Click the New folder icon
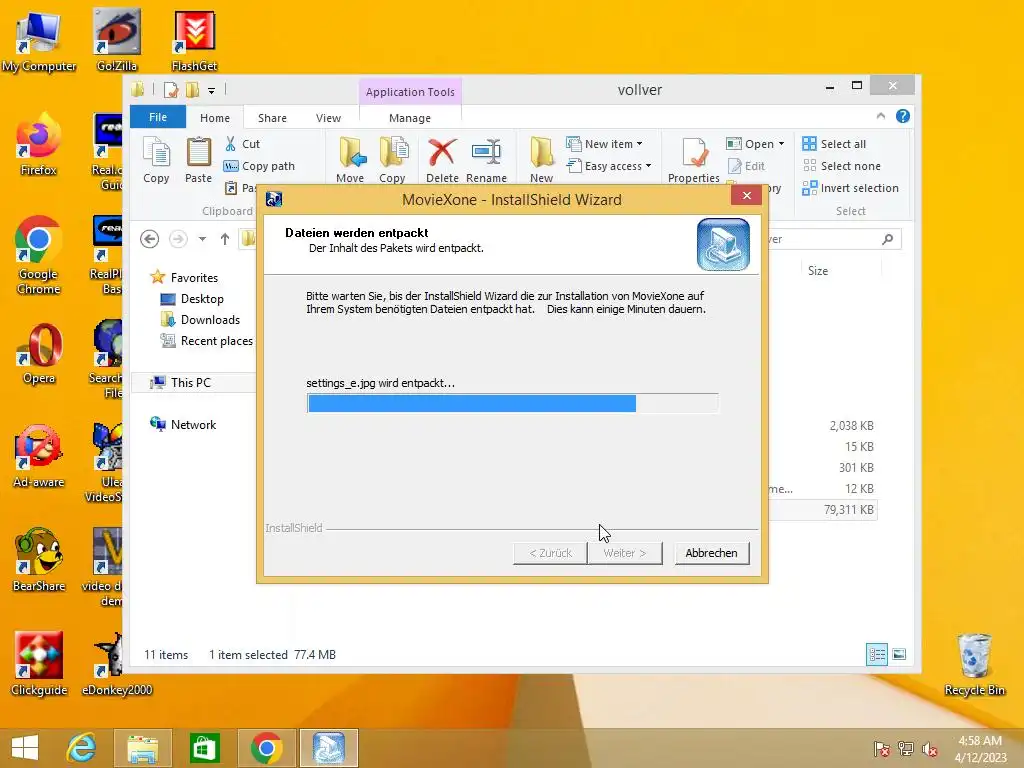1024x768 pixels. pyautogui.click(x=541, y=160)
